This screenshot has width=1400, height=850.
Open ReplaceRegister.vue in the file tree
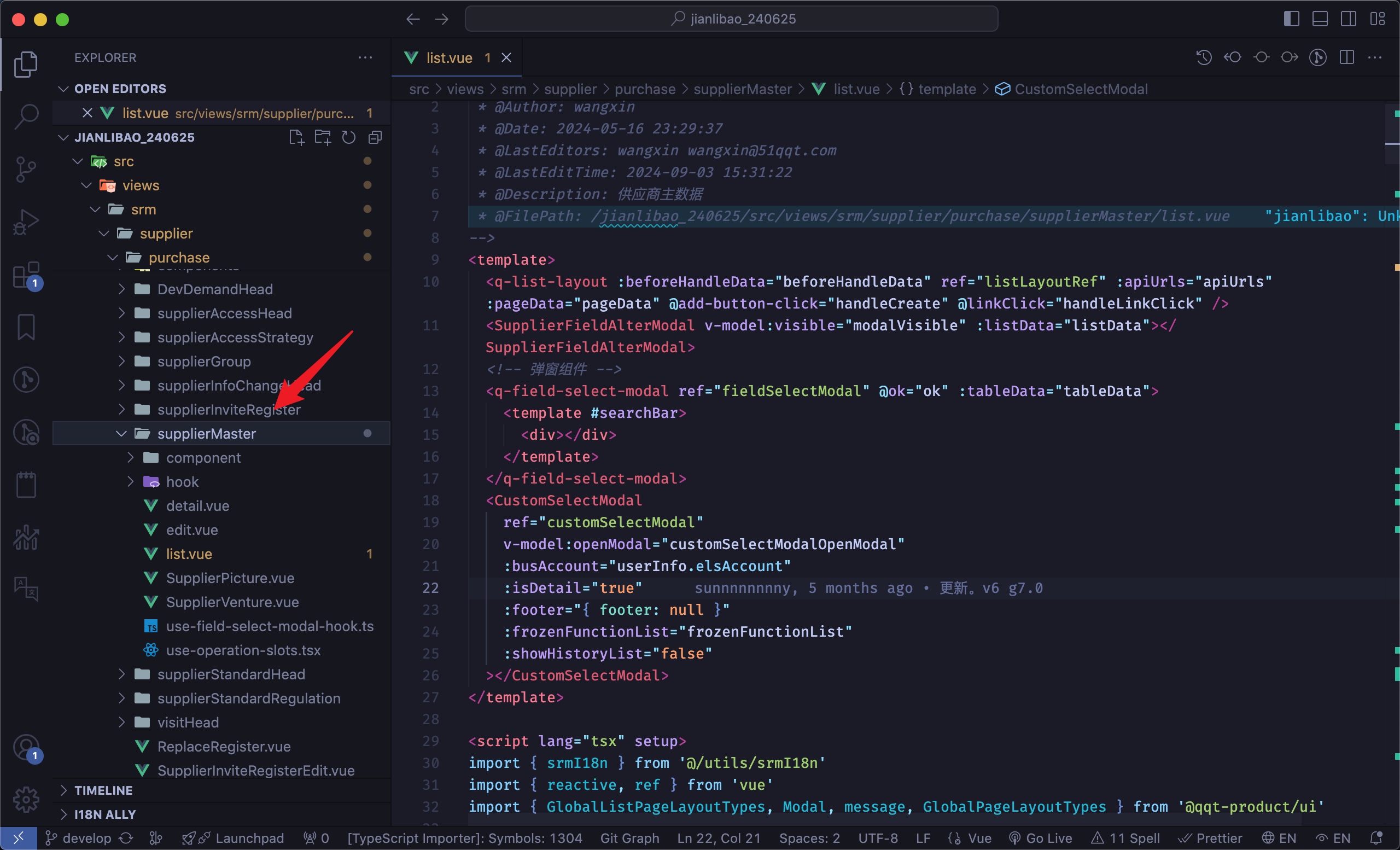223,747
